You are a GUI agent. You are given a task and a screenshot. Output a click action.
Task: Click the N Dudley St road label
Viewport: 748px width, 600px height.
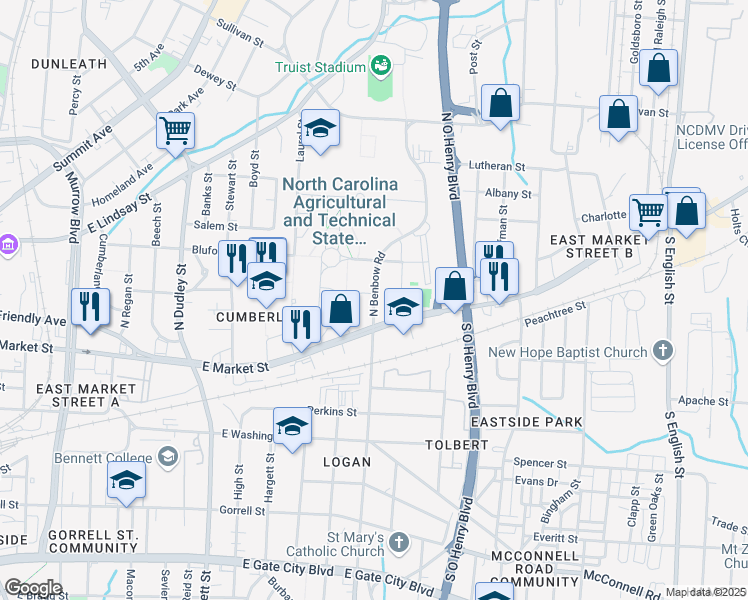click(180, 297)
